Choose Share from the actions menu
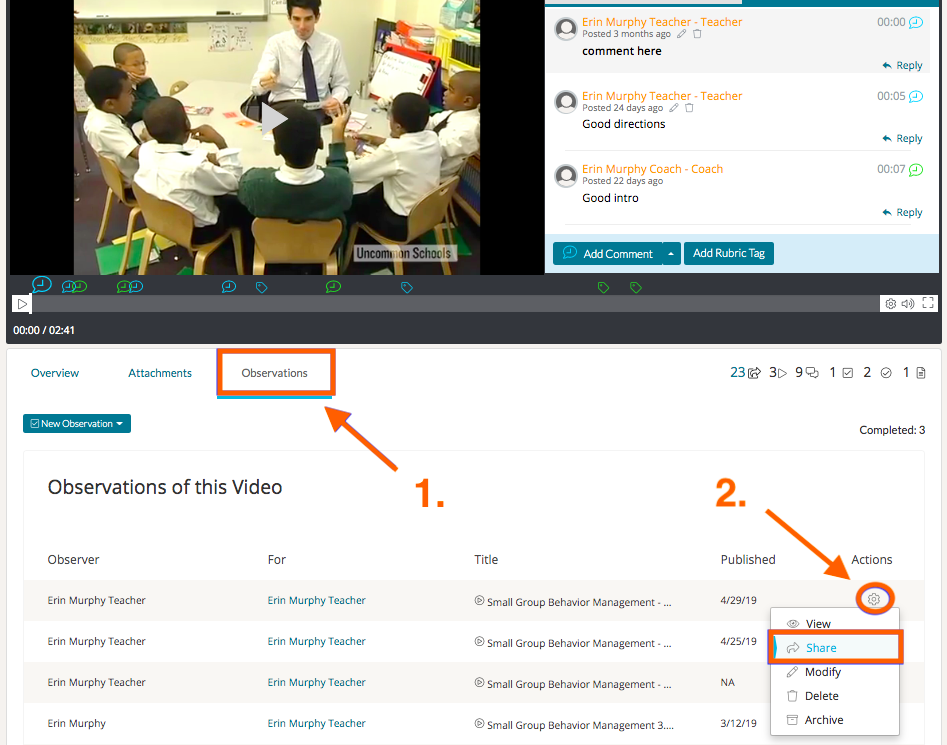Viewport: 947px width, 745px height. pyautogui.click(x=821, y=648)
